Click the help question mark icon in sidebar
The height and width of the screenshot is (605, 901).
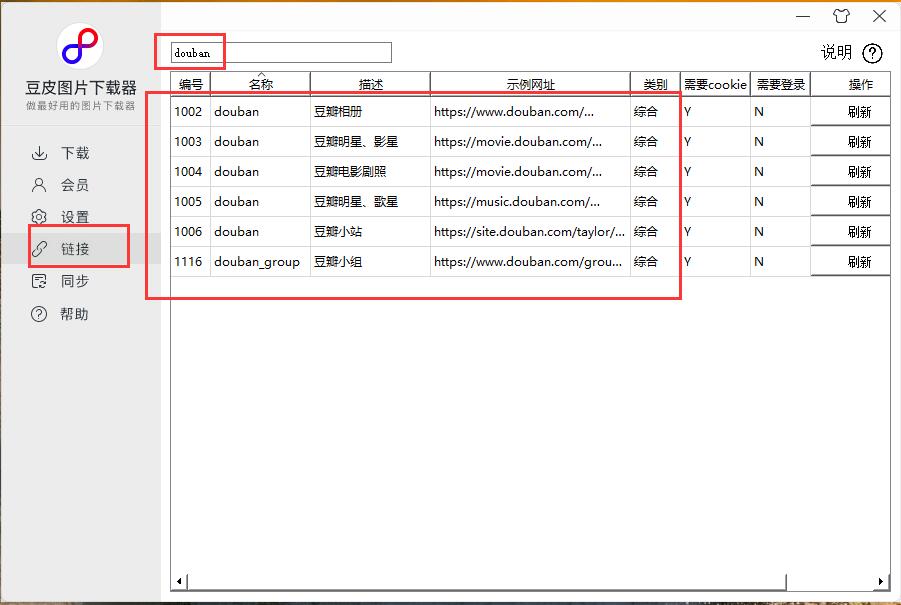click(39, 314)
